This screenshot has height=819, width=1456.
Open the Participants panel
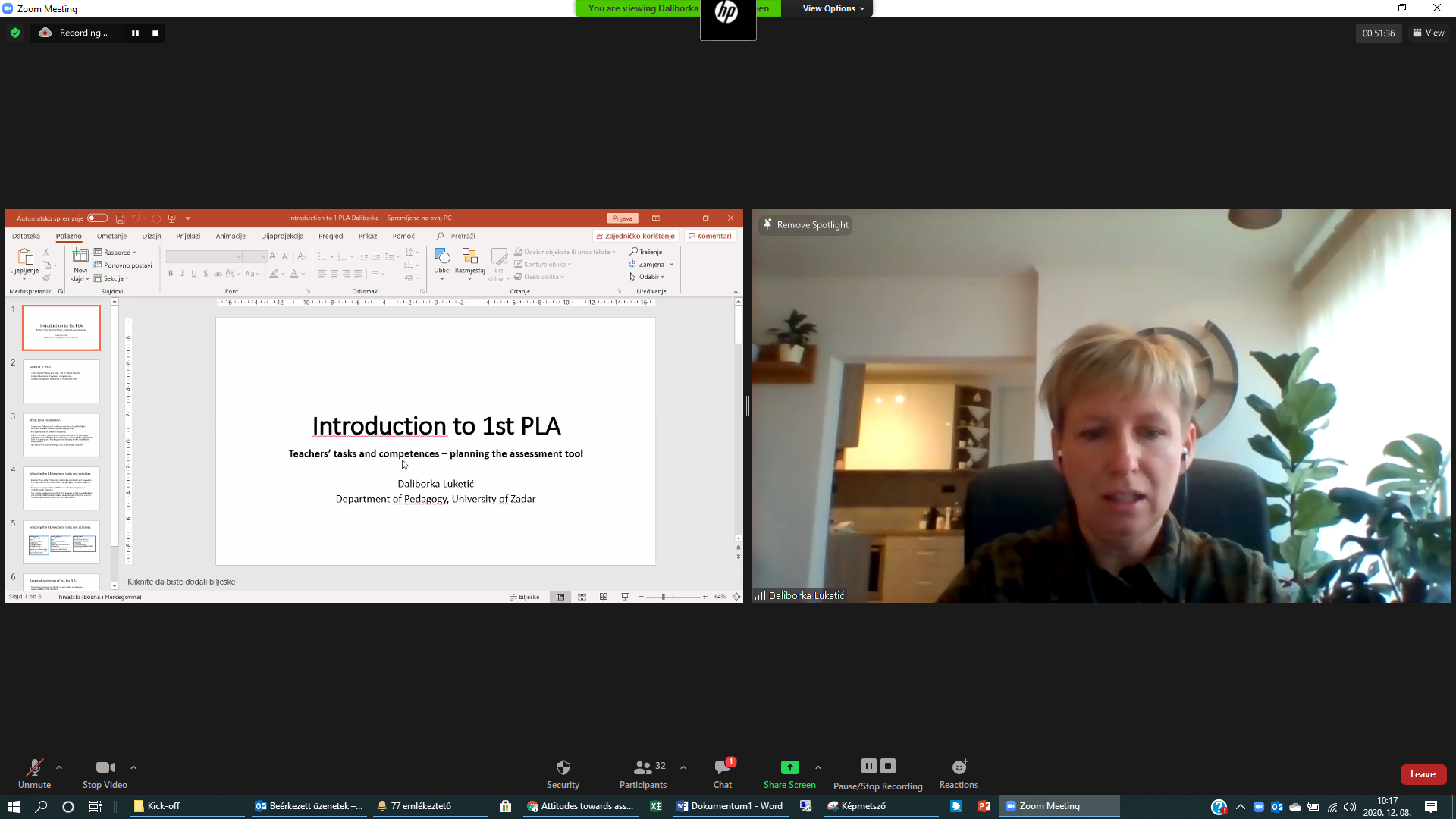coord(643,767)
